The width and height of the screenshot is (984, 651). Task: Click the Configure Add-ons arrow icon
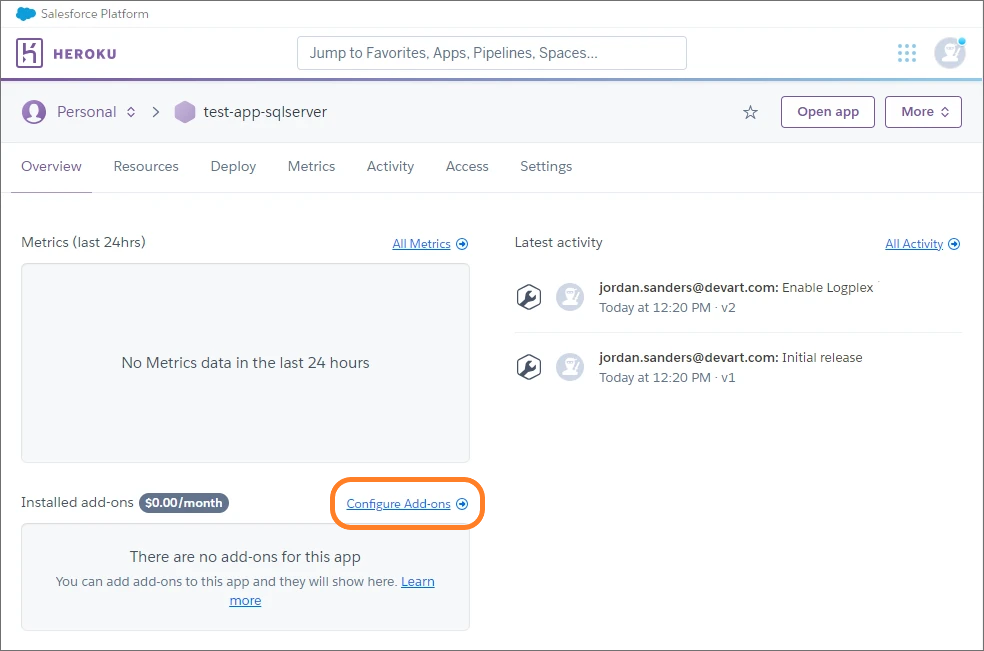pyautogui.click(x=463, y=504)
